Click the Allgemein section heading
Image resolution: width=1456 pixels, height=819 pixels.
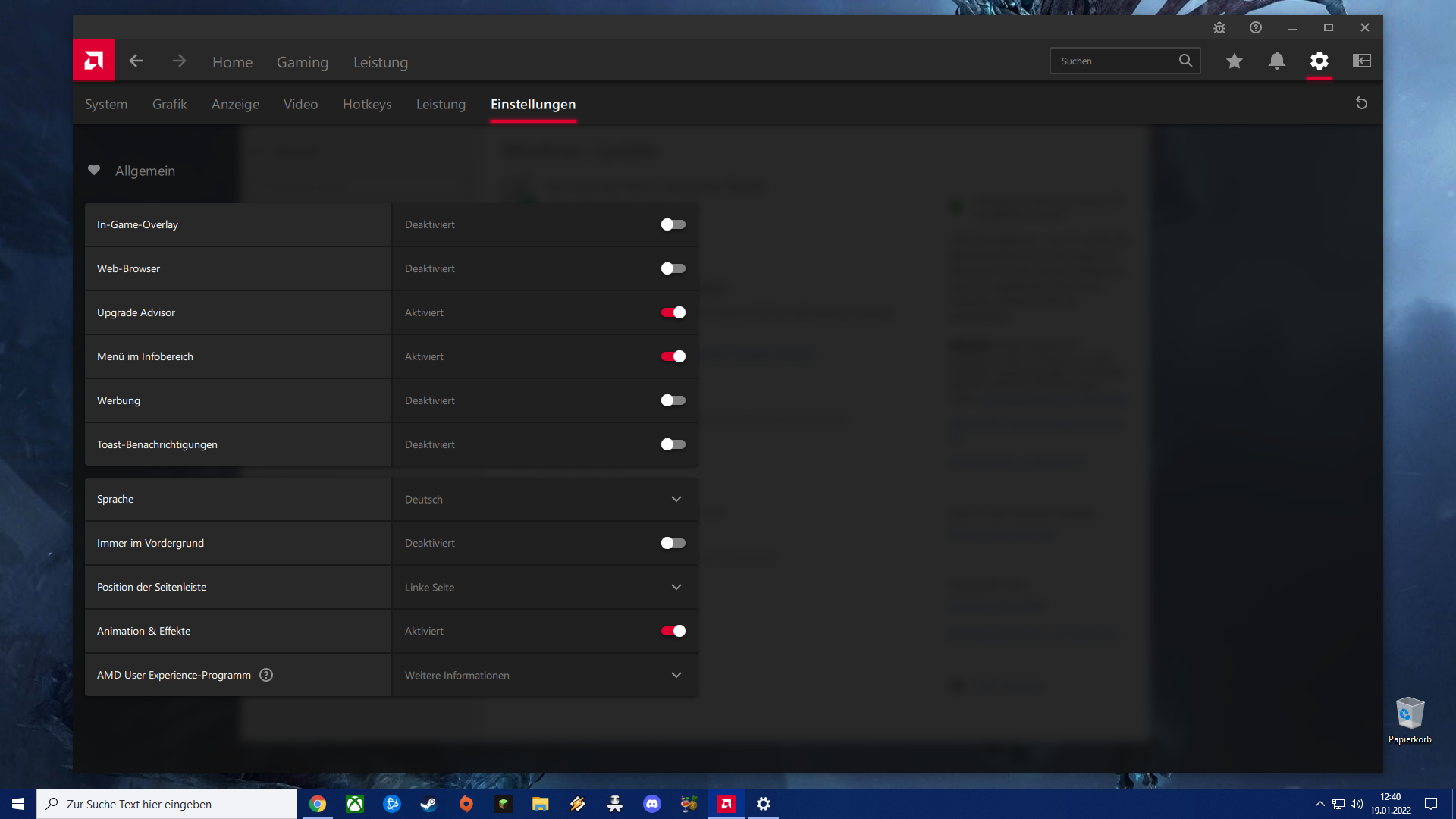(x=145, y=171)
